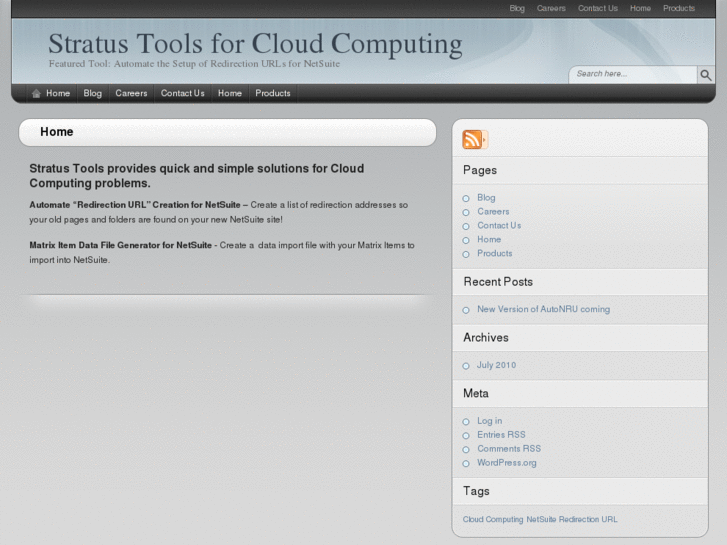727x545 pixels.
Task: Select Products in the dark navigation bar
Action: pos(273,93)
